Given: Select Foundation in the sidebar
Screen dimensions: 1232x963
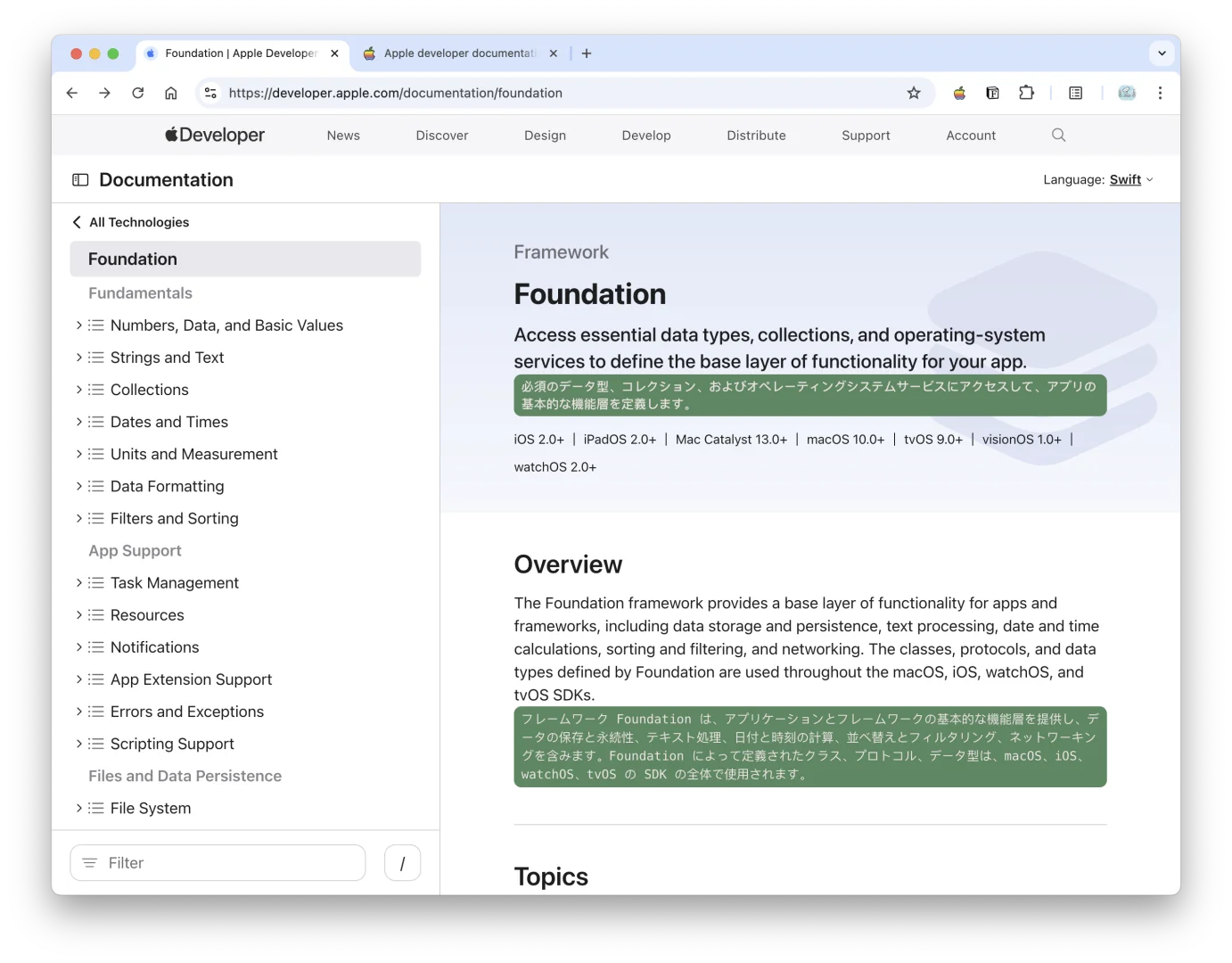Looking at the screenshot, I should pyautogui.click(x=245, y=259).
